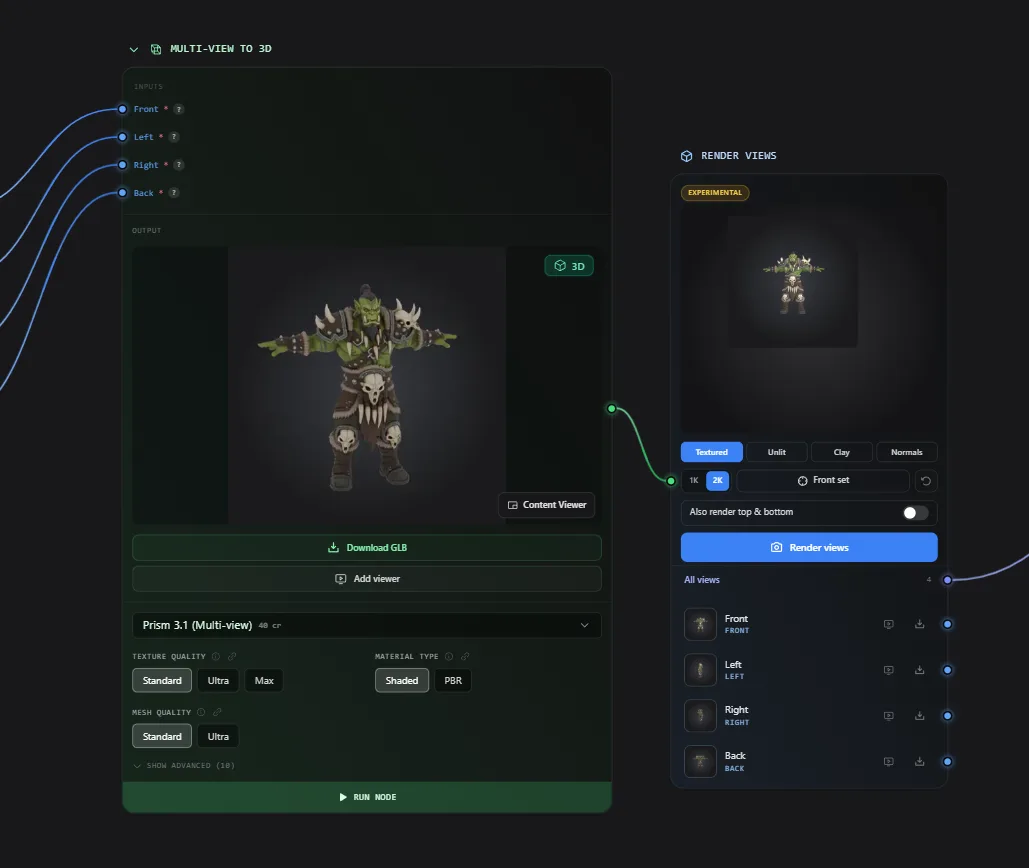The image size is (1029, 868).
Task: Set texture quality to Max
Action: pyautogui.click(x=264, y=680)
